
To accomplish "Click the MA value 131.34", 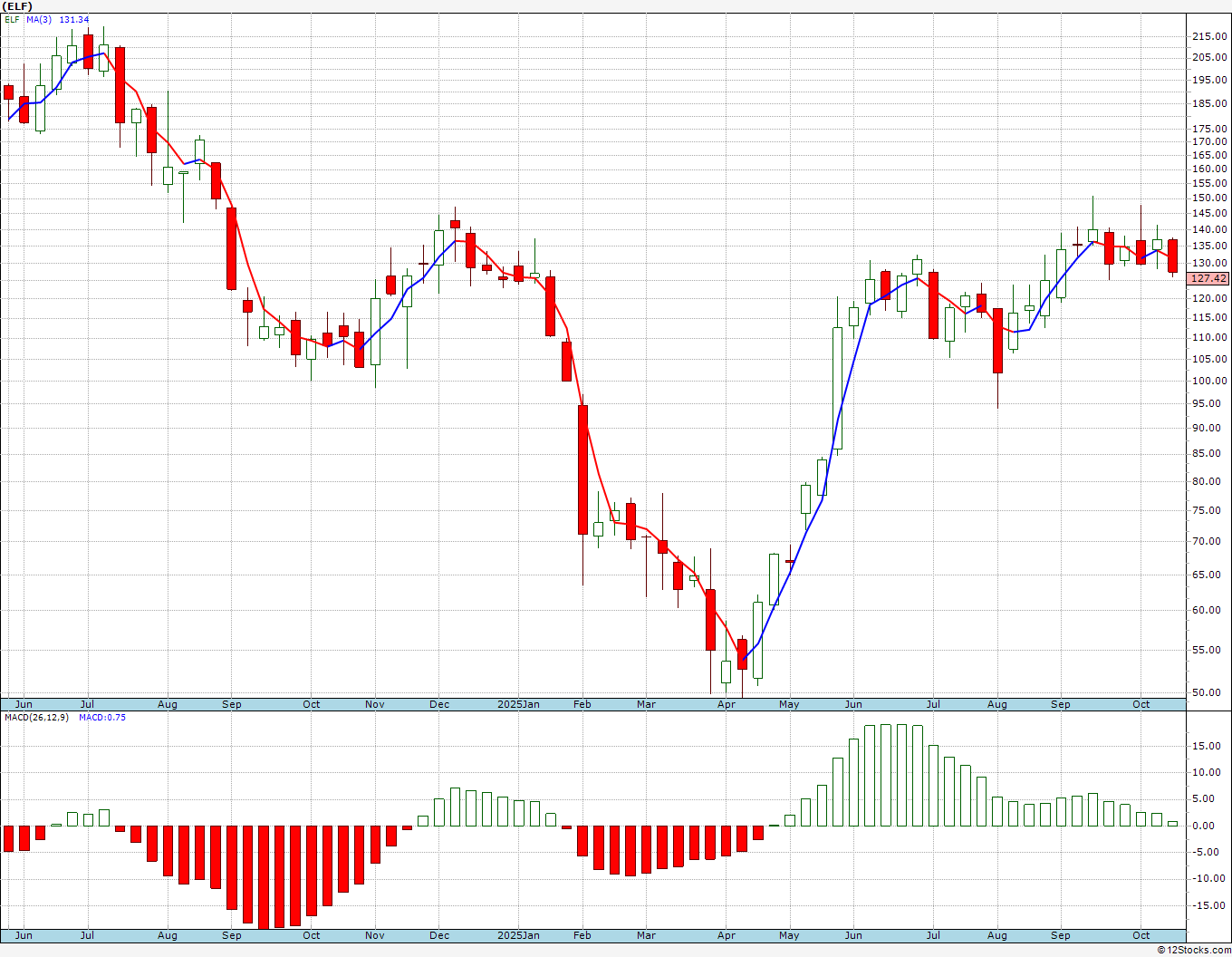I will click(74, 19).
